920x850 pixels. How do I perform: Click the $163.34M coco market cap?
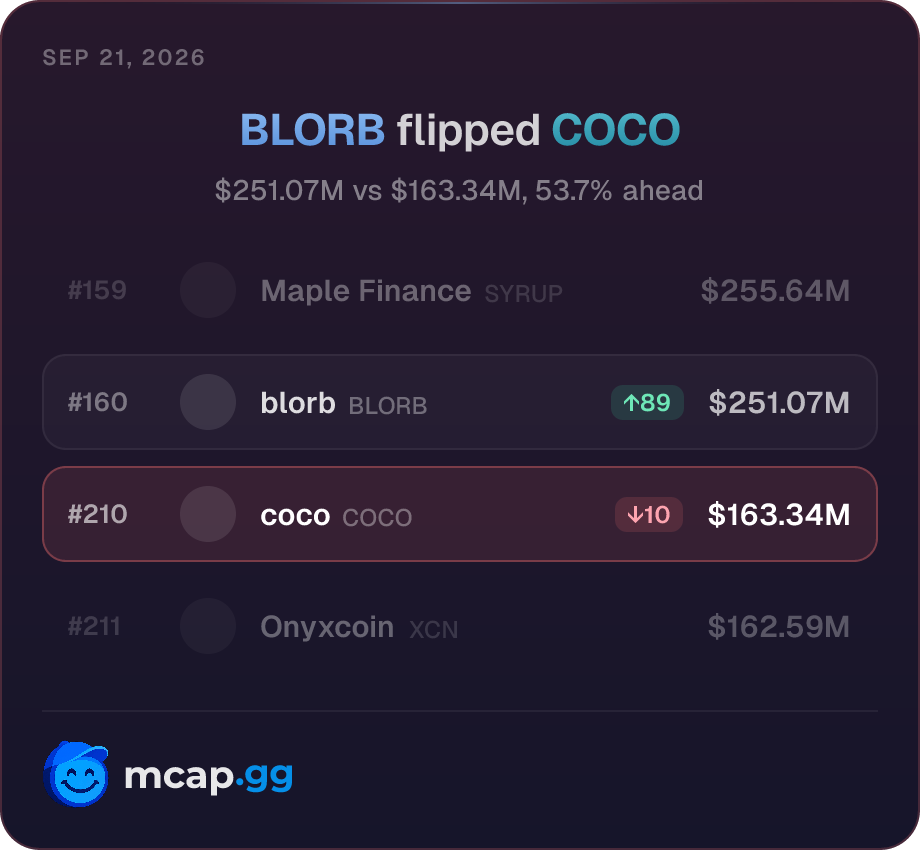coord(779,514)
